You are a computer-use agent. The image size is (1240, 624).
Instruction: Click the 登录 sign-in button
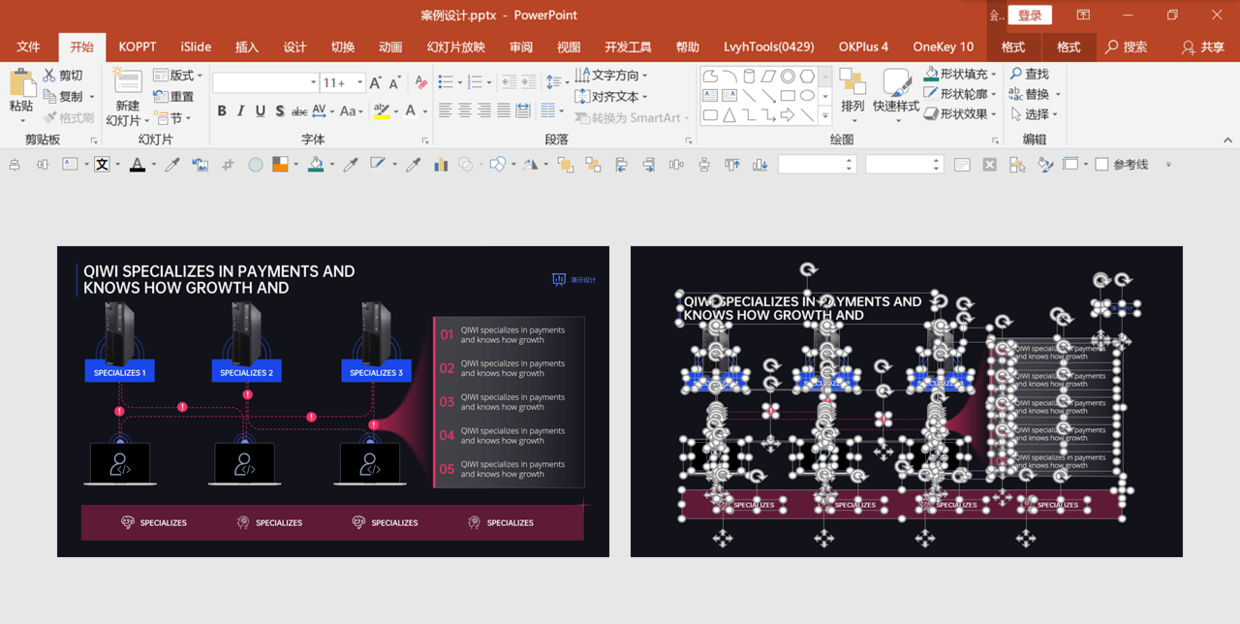coord(1029,15)
